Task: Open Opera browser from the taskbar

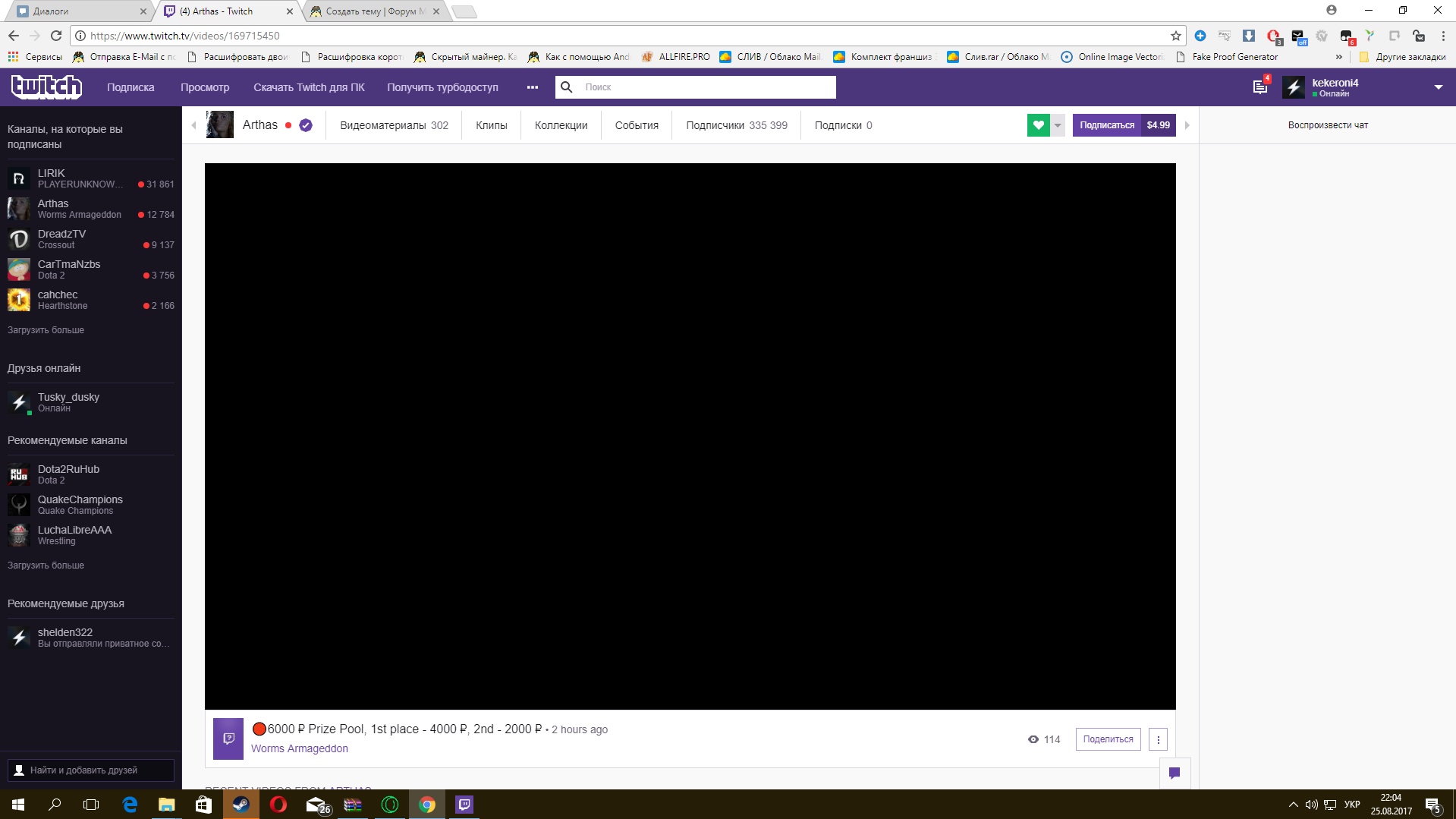Action: [x=278, y=805]
